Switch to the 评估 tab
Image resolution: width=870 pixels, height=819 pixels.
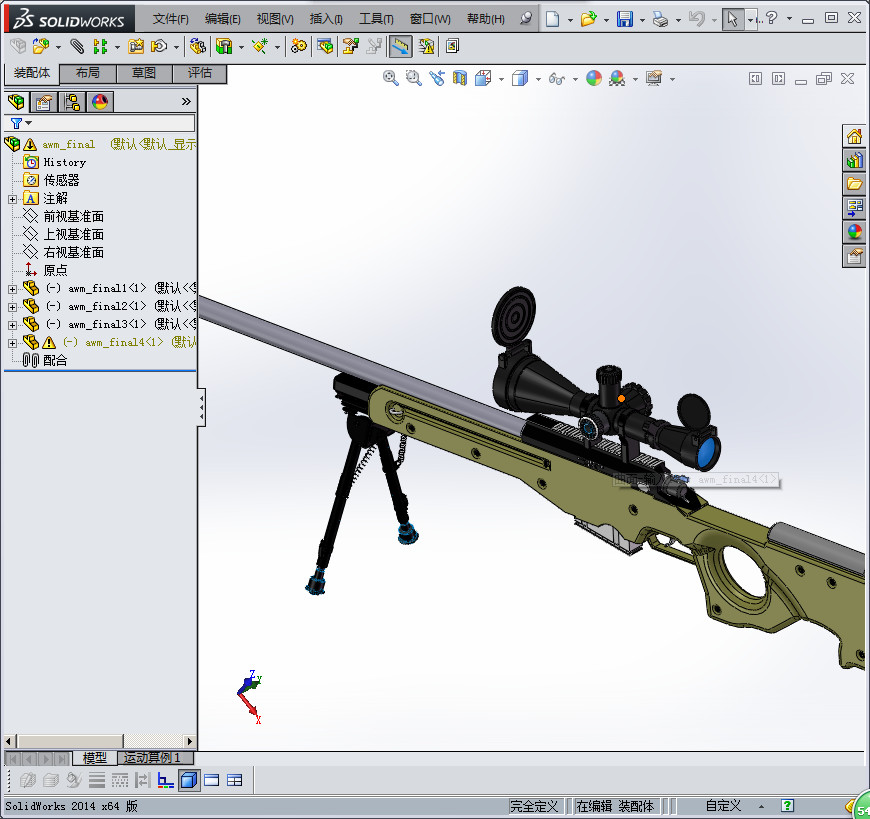[x=200, y=73]
